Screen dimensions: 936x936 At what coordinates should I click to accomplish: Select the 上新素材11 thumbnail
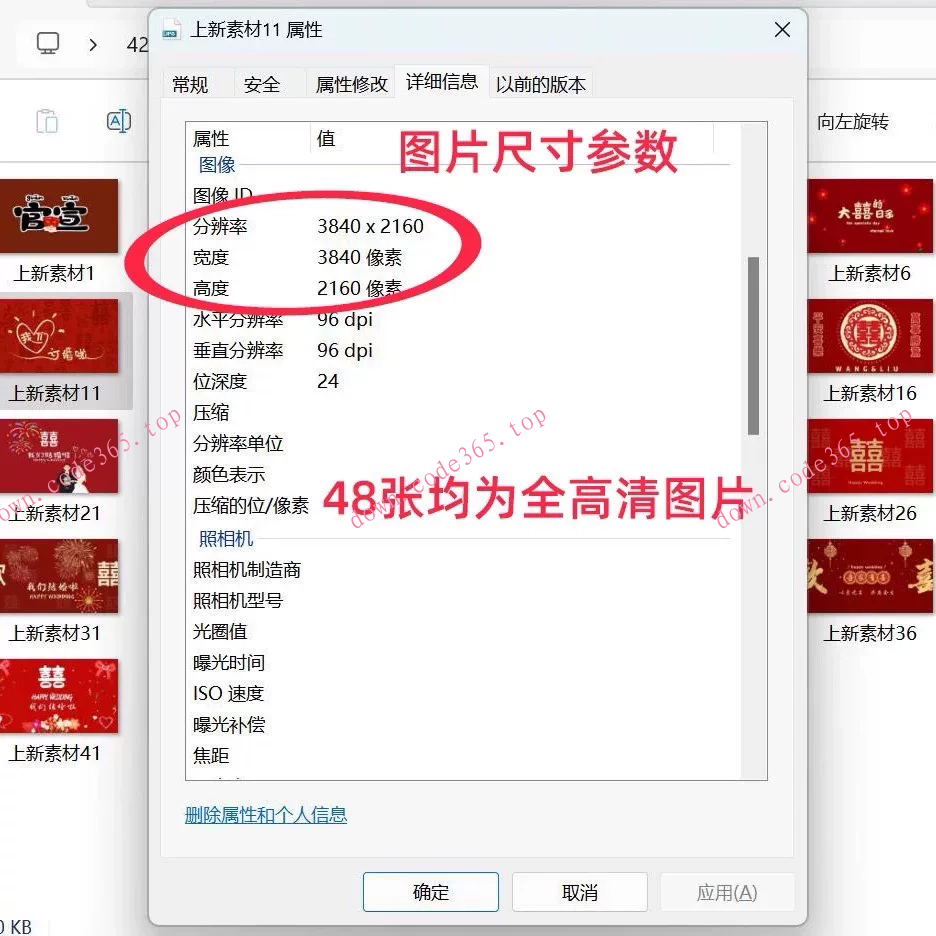point(60,337)
